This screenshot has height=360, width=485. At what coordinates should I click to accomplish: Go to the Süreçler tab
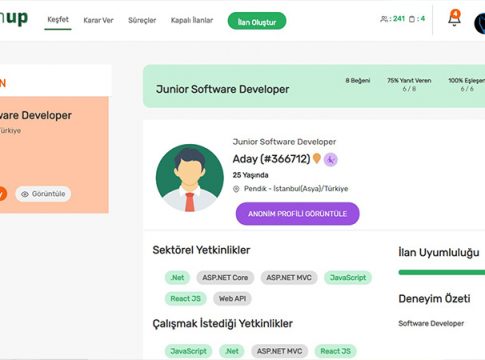pos(142,20)
